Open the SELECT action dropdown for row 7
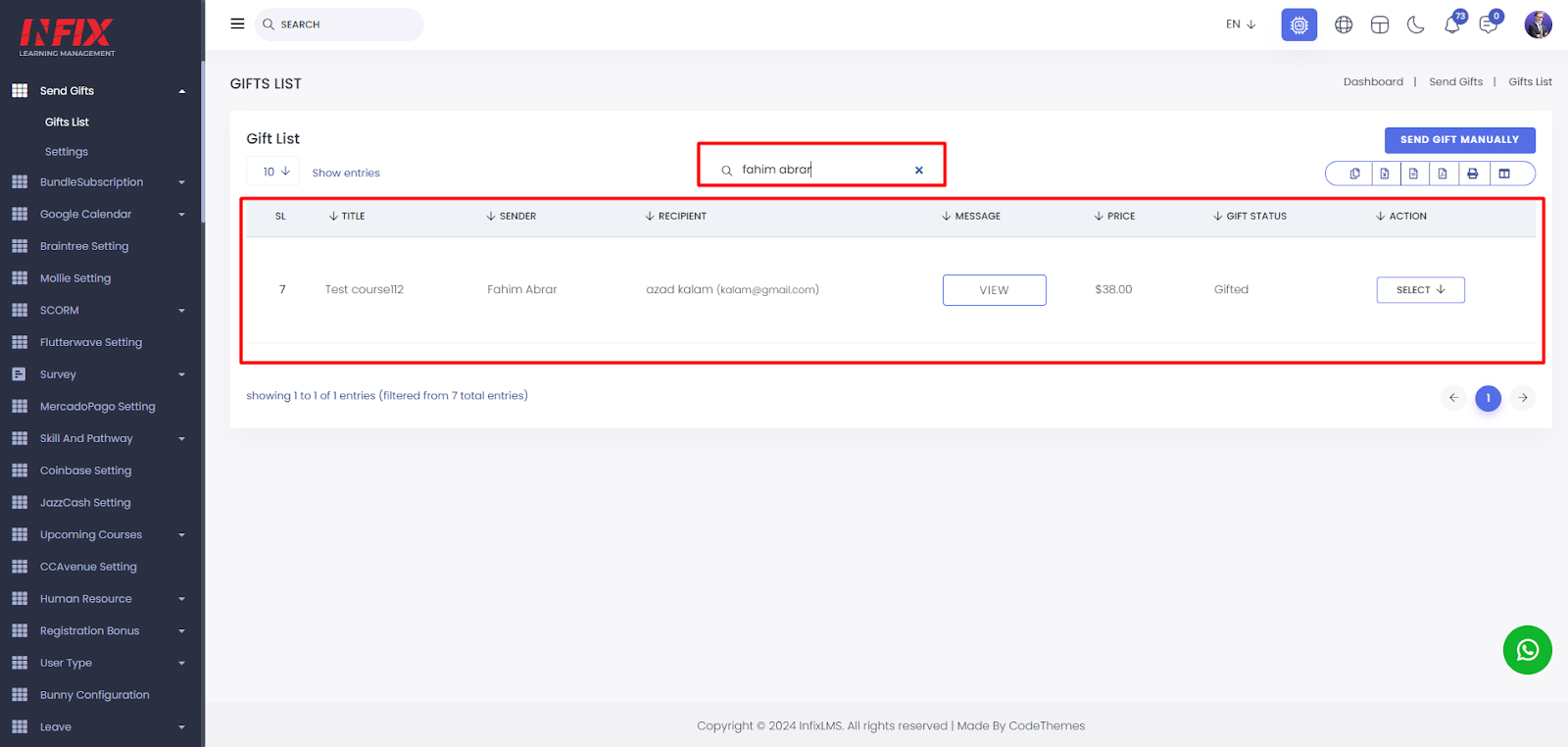 pos(1420,290)
